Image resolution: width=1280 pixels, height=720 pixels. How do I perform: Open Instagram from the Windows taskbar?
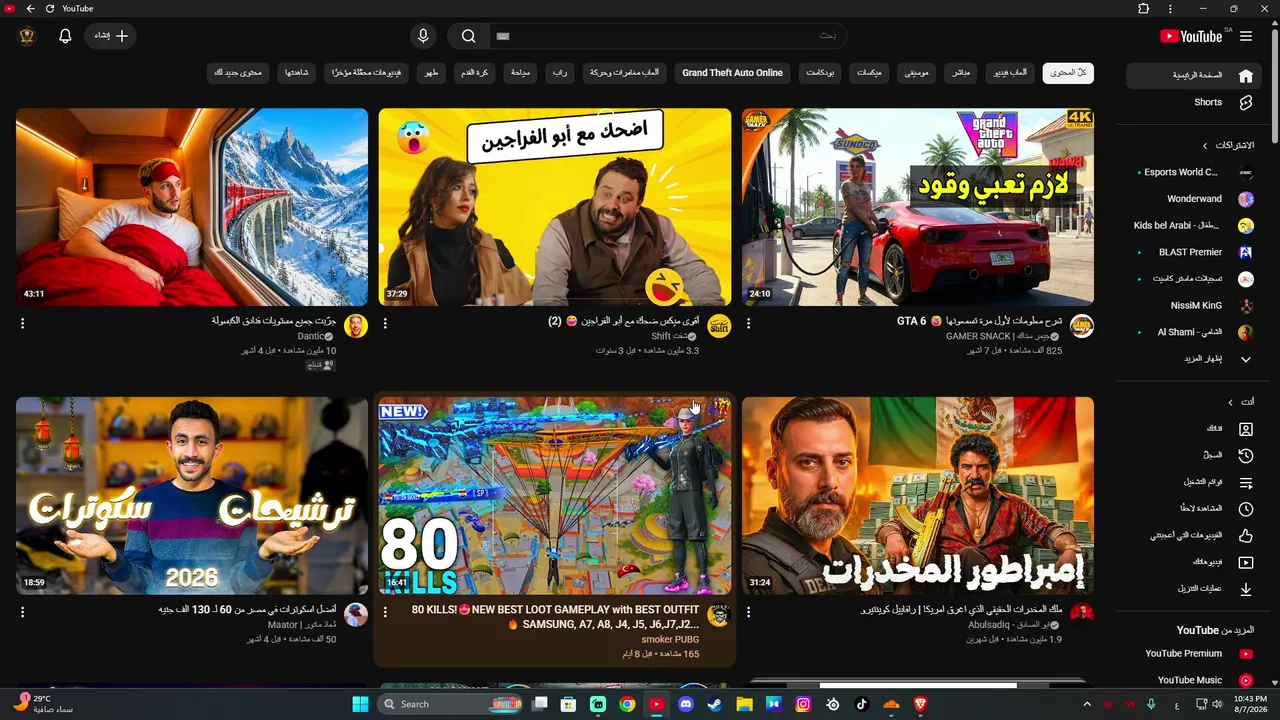[x=803, y=704]
